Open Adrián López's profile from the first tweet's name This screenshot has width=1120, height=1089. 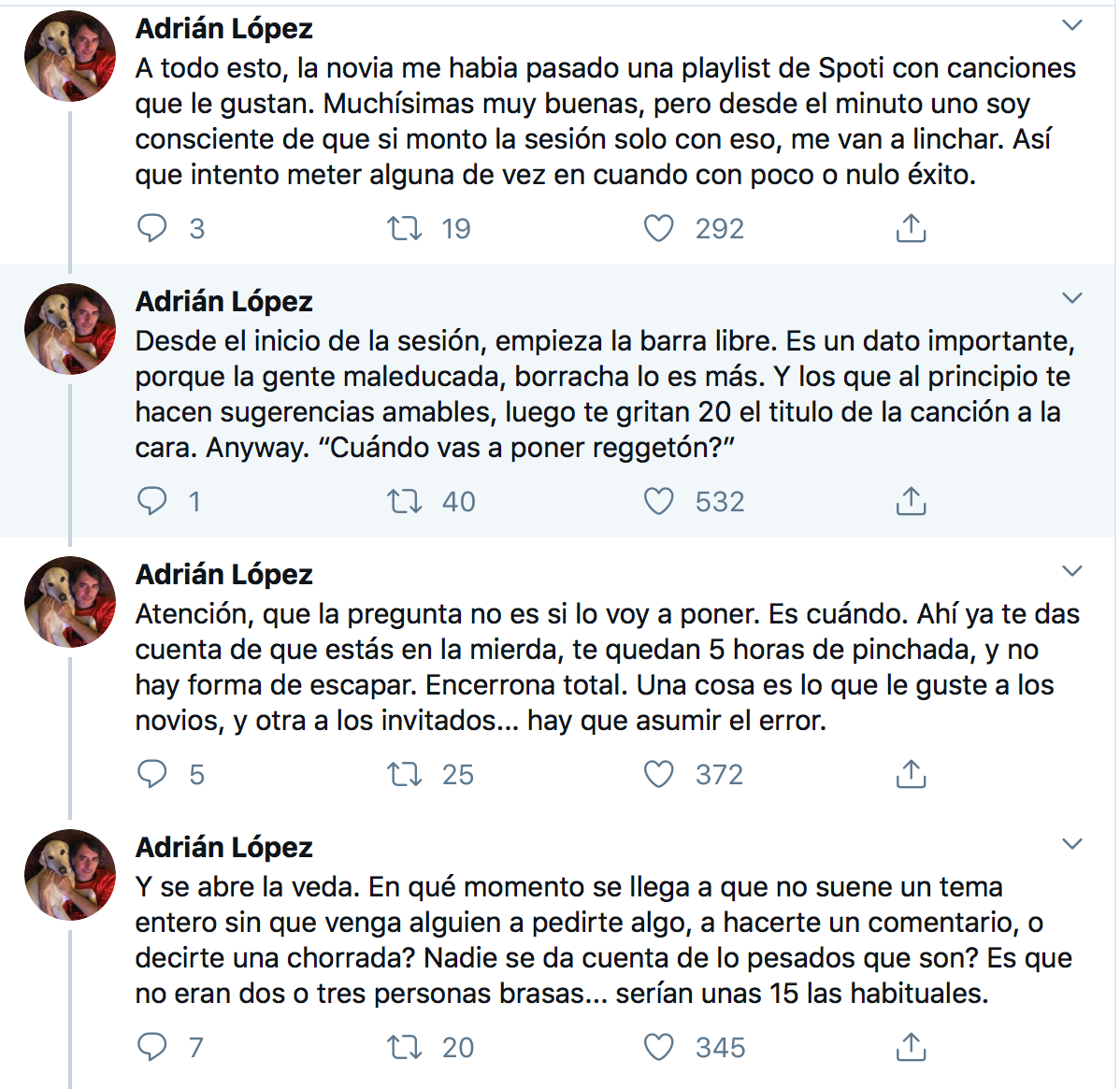click(x=224, y=29)
